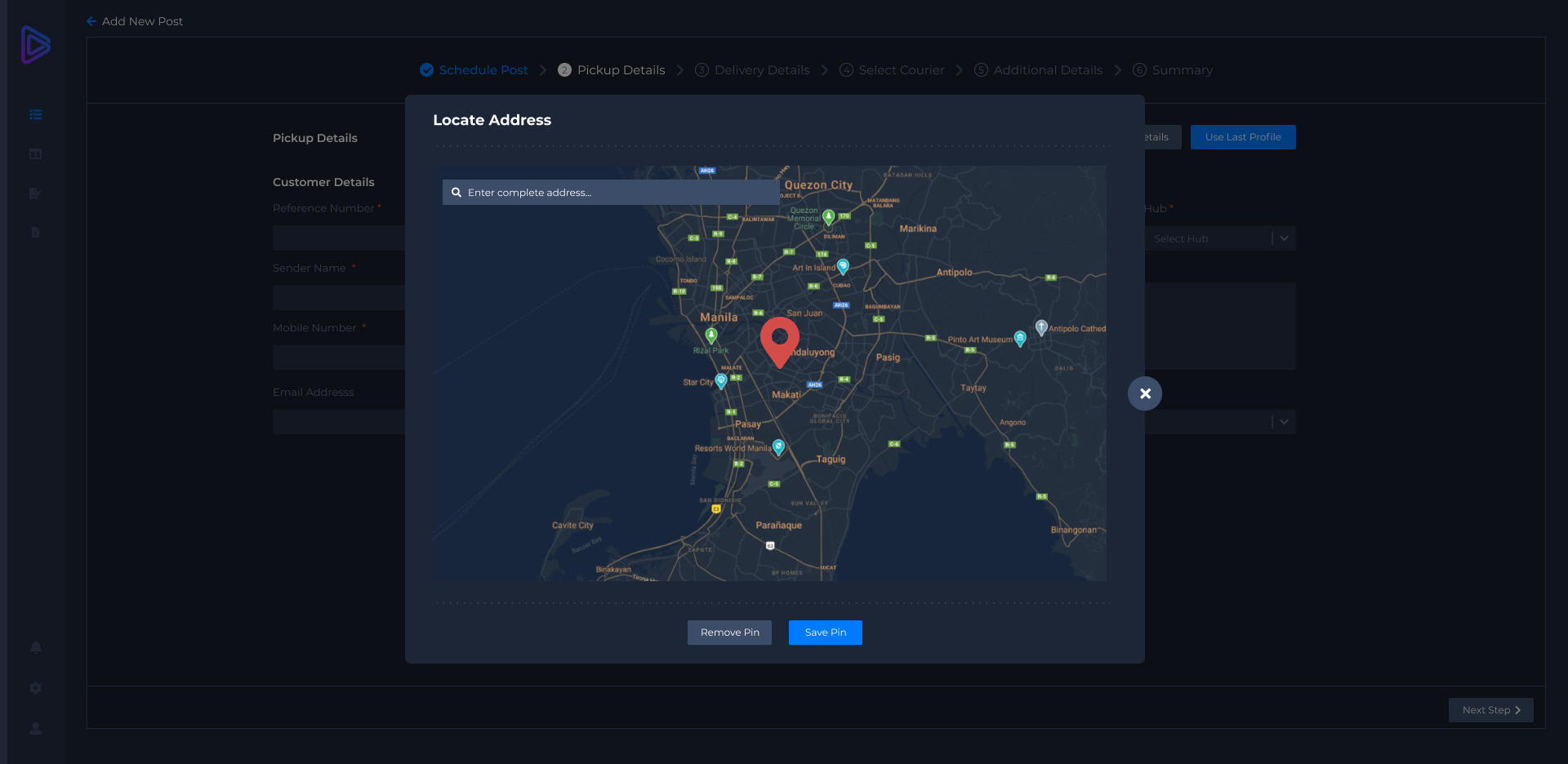Click Rizal Park green map marker
The image size is (1568, 764).
pyautogui.click(x=711, y=335)
